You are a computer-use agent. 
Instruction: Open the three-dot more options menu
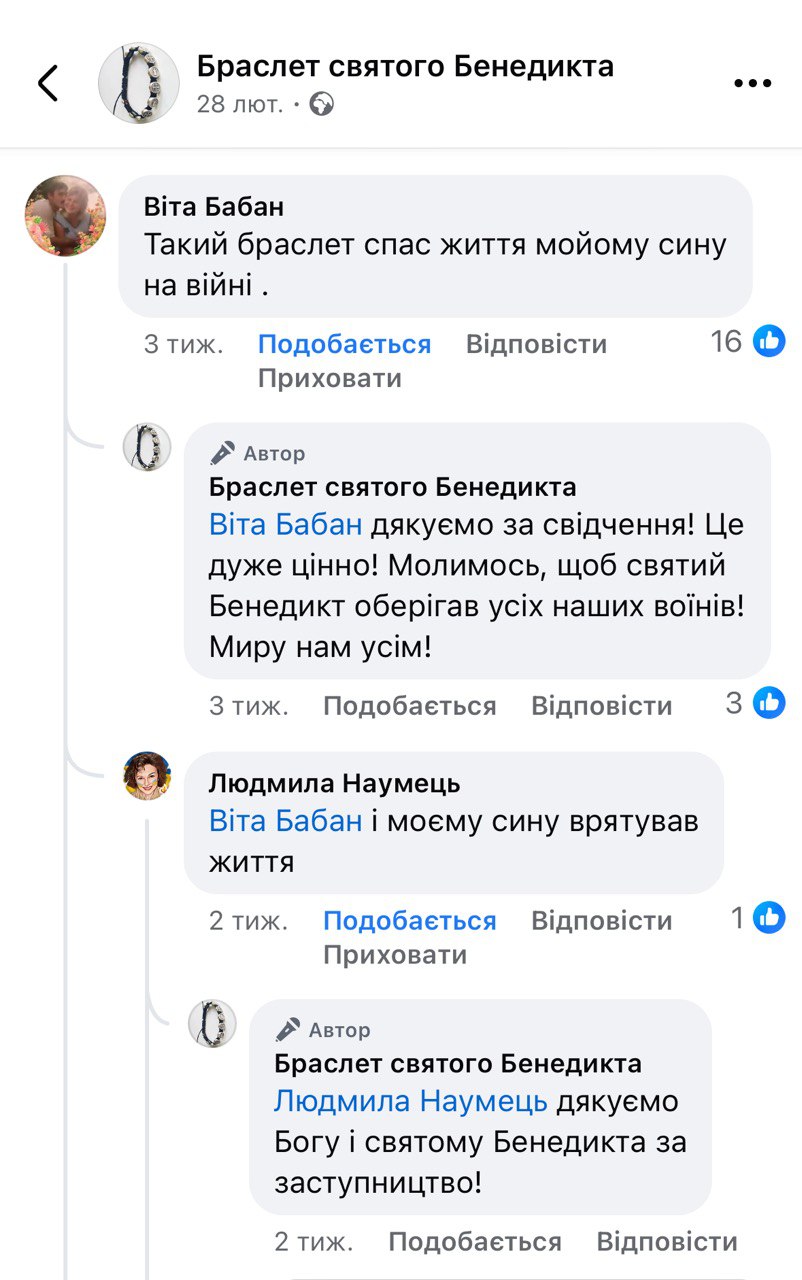pos(752,84)
